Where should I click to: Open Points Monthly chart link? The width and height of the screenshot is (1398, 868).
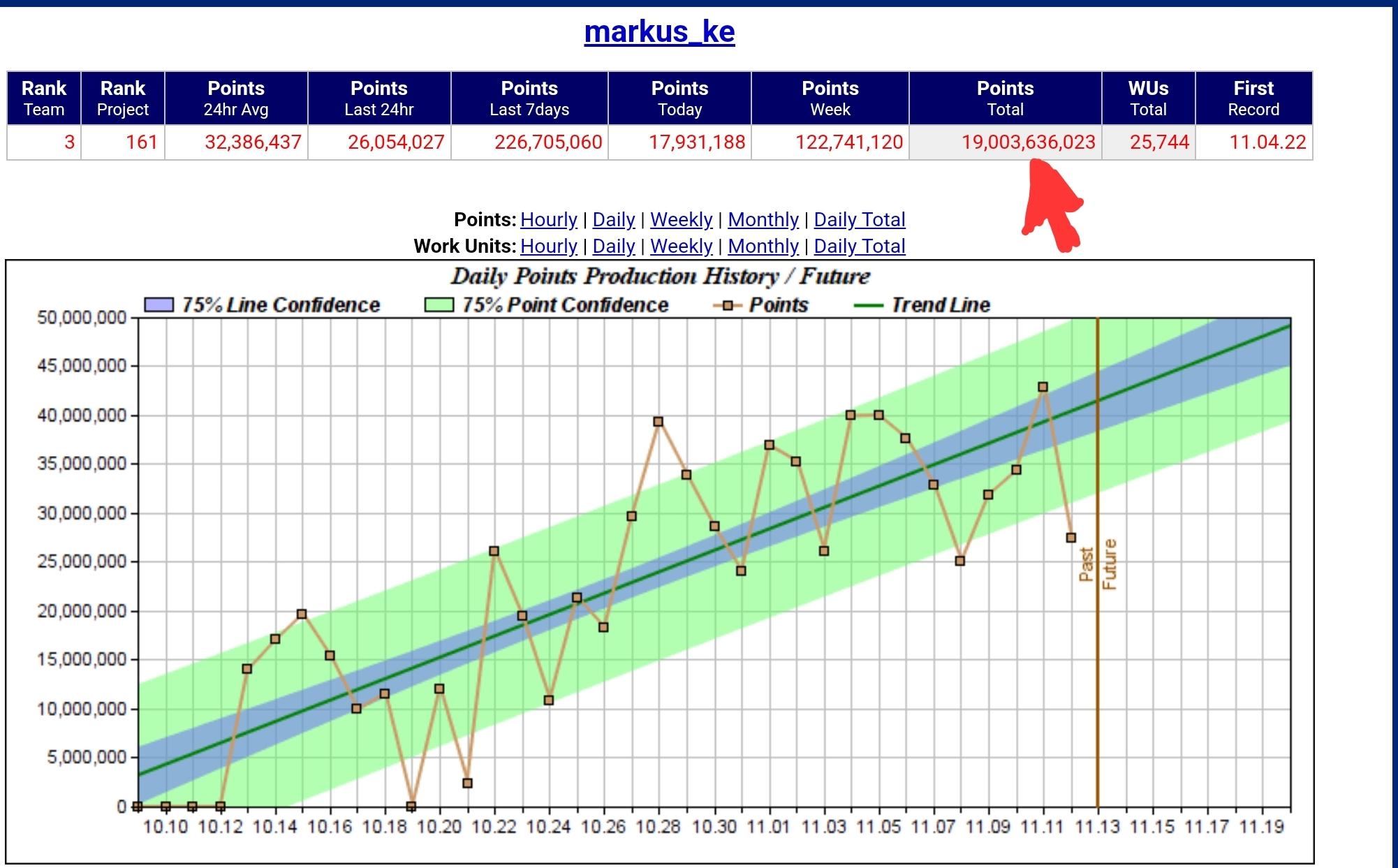(x=763, y=219)
